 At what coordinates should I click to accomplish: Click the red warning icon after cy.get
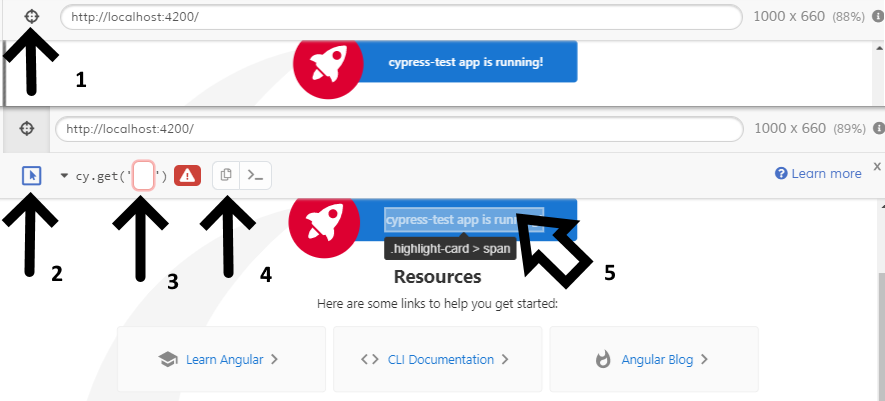coord(187,176)
